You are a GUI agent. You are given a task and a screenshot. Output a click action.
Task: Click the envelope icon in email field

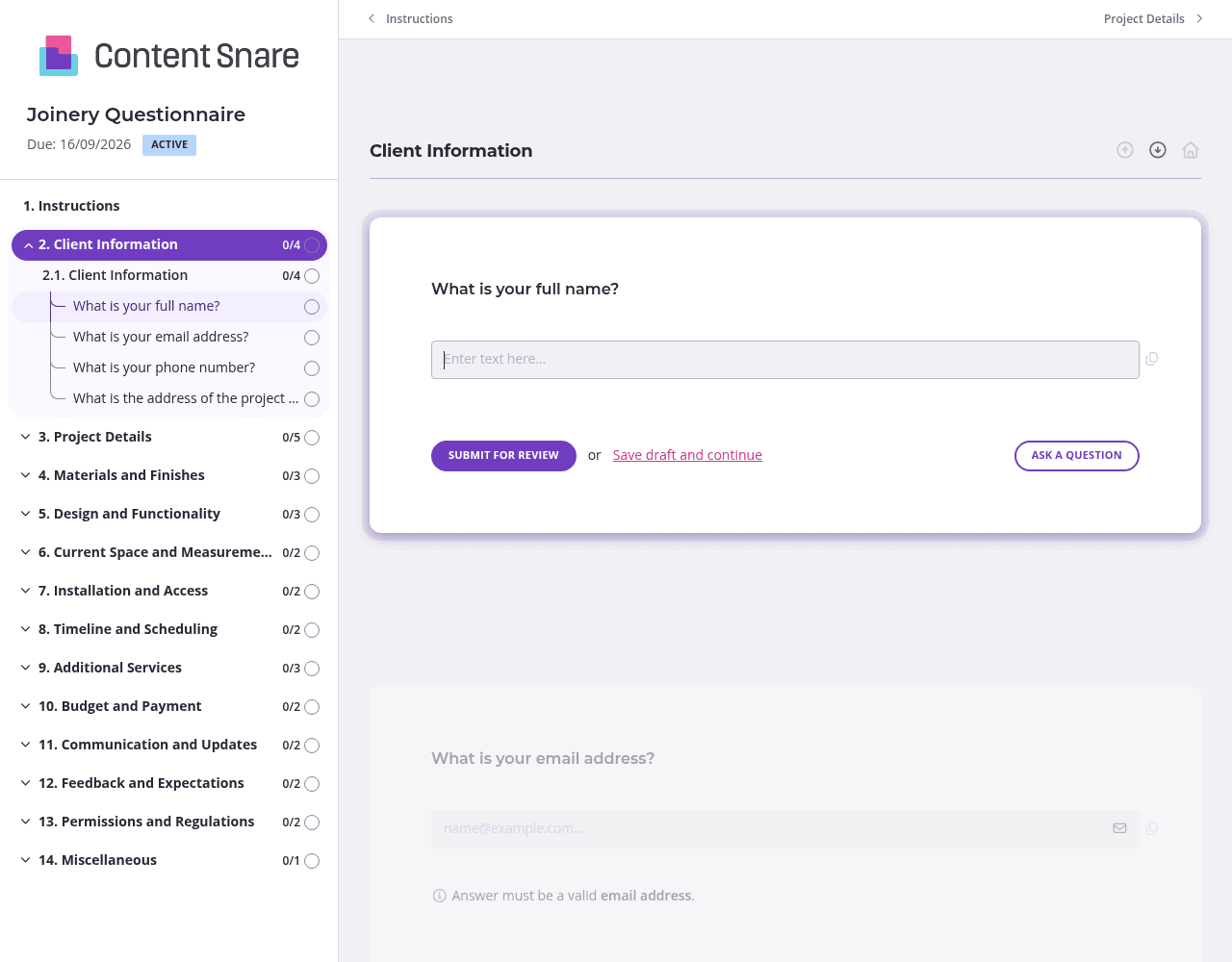(x=1119, y=828)
